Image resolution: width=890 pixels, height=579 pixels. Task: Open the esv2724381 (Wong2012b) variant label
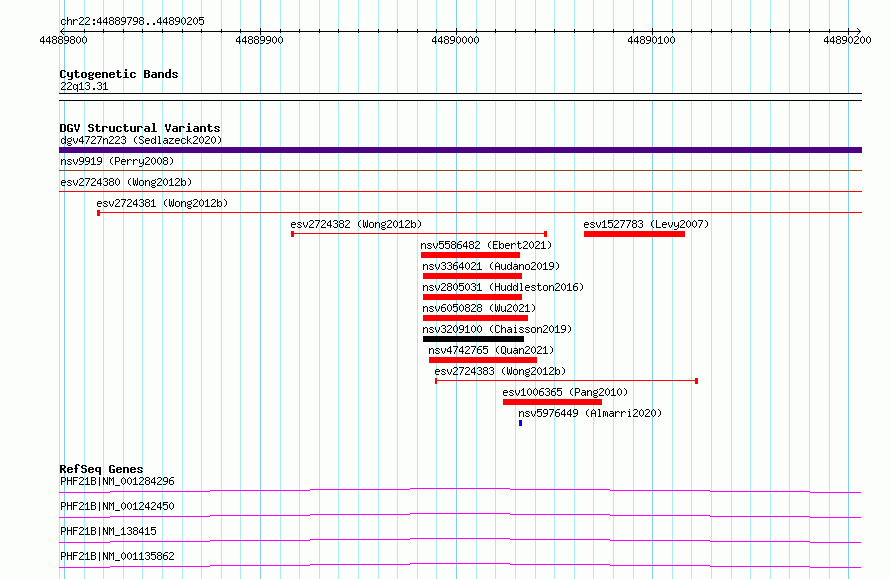tap(162, 203)
